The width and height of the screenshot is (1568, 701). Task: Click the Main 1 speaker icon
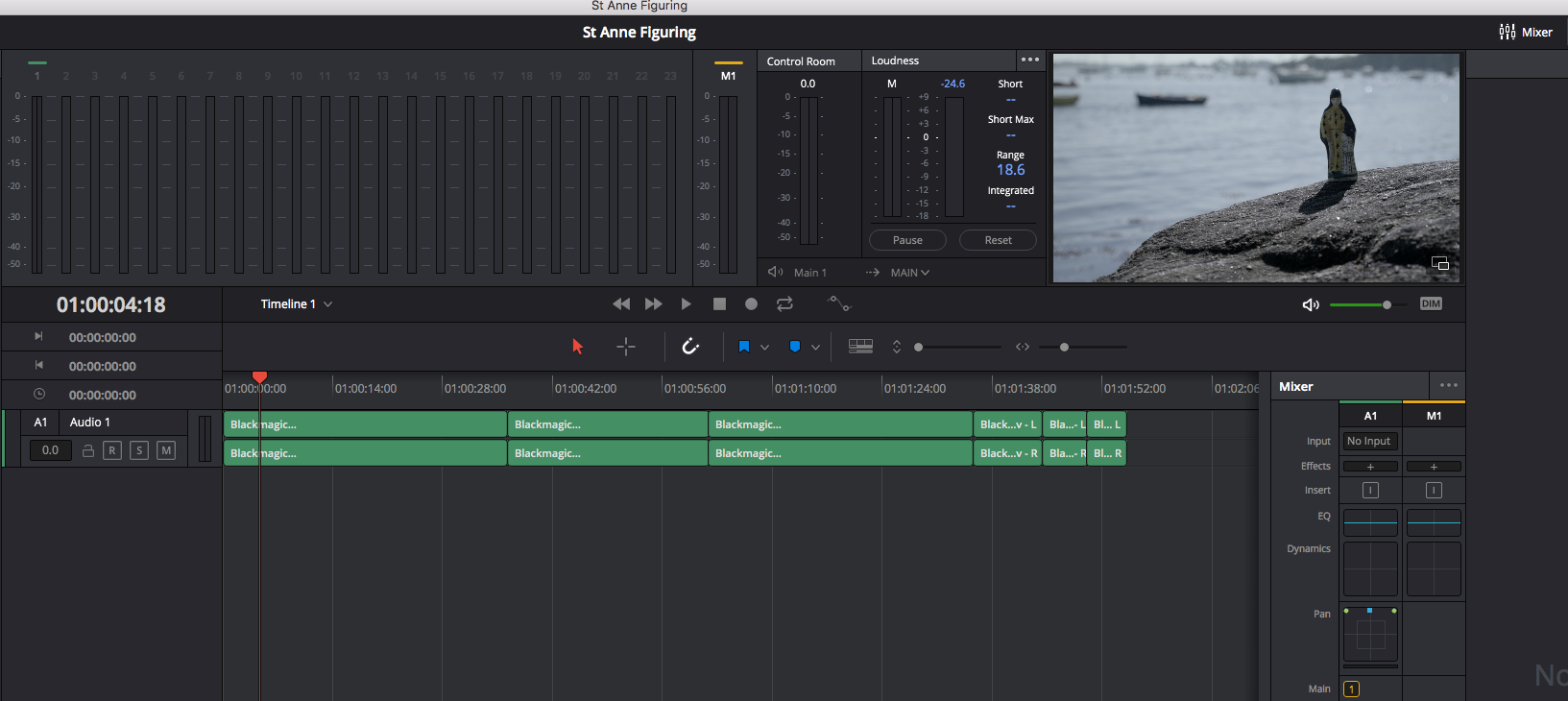click(776, 272)
